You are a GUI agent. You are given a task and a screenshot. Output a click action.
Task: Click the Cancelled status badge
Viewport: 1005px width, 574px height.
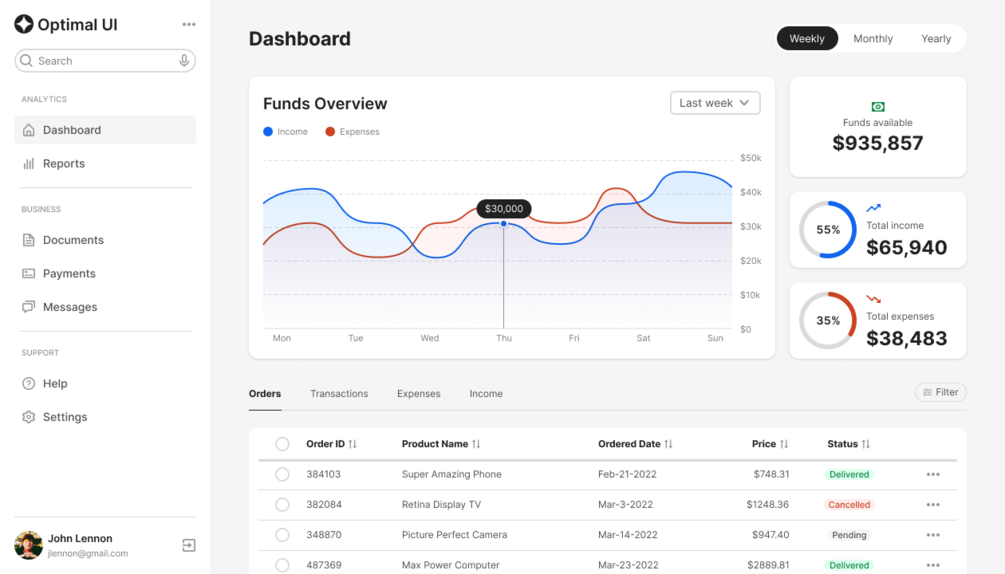849,505
